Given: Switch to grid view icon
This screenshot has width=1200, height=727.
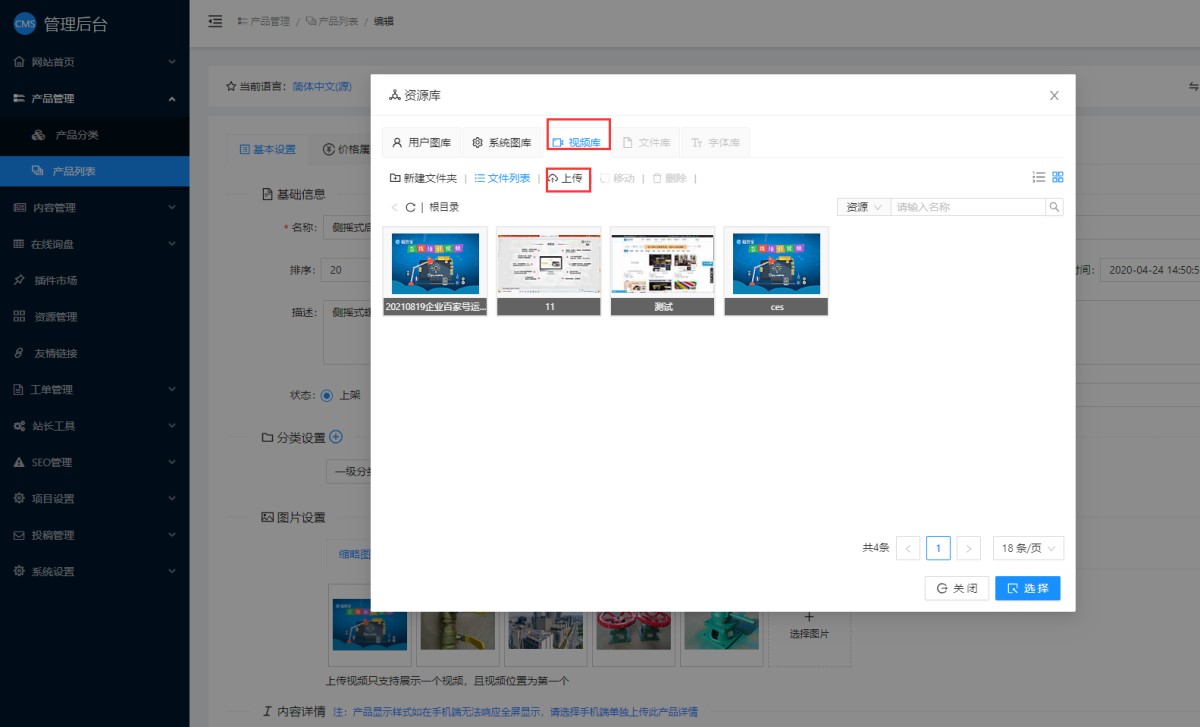Looking at the screenshot, I should (1058, 177).
